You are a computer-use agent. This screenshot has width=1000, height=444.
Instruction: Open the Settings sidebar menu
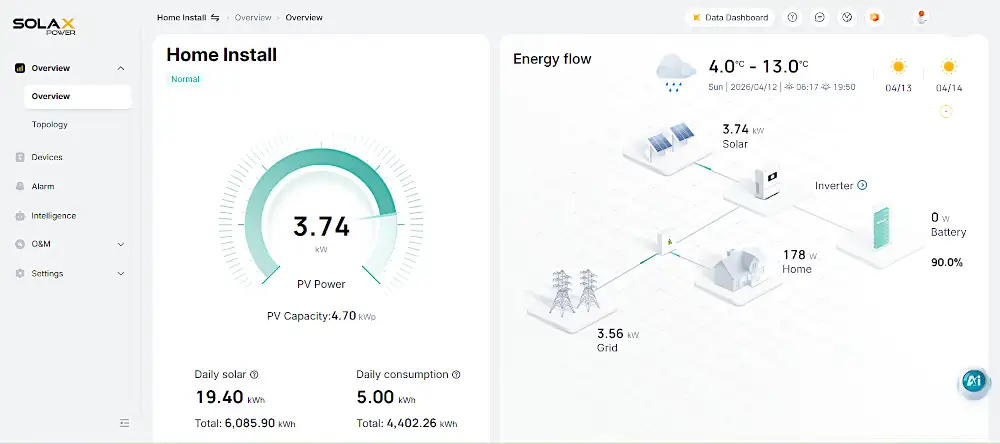click(x=47, y=273)
